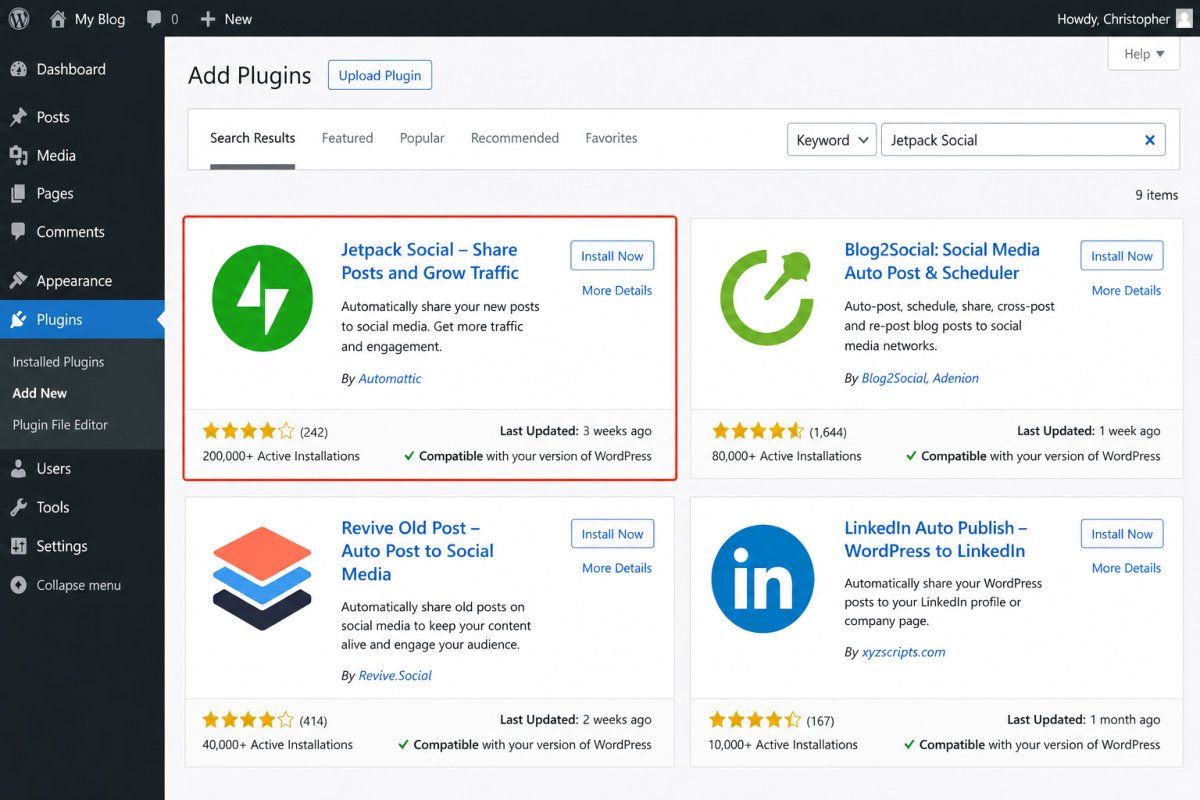Open the Keyword search type dropdown
Viewport: 1200px width, 800px height.
coord(832,140)
